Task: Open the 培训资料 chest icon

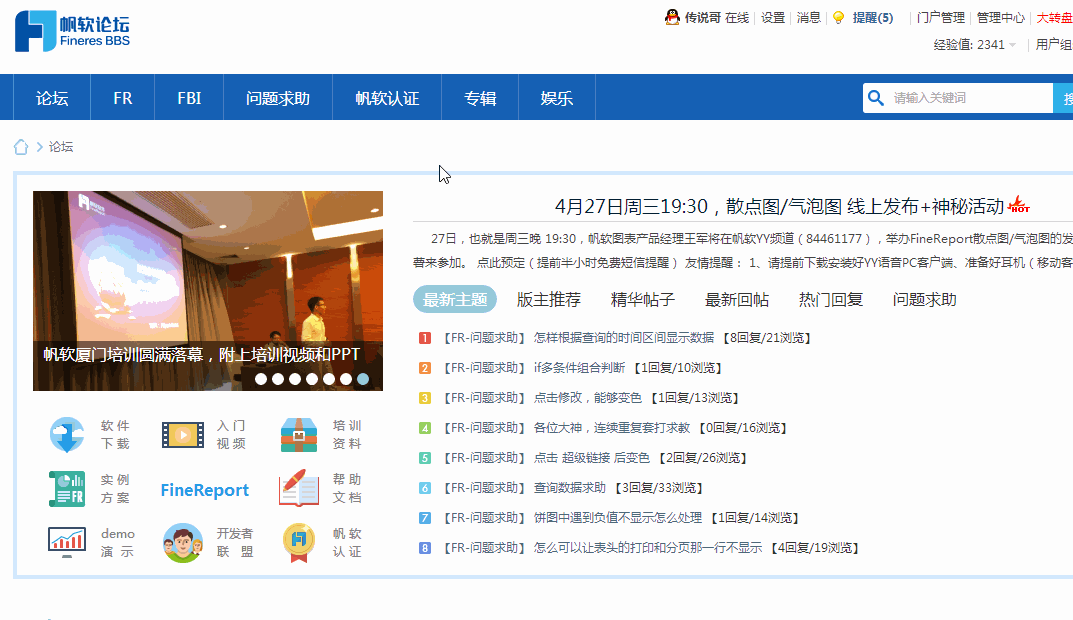Action: [x=299, y=435]
